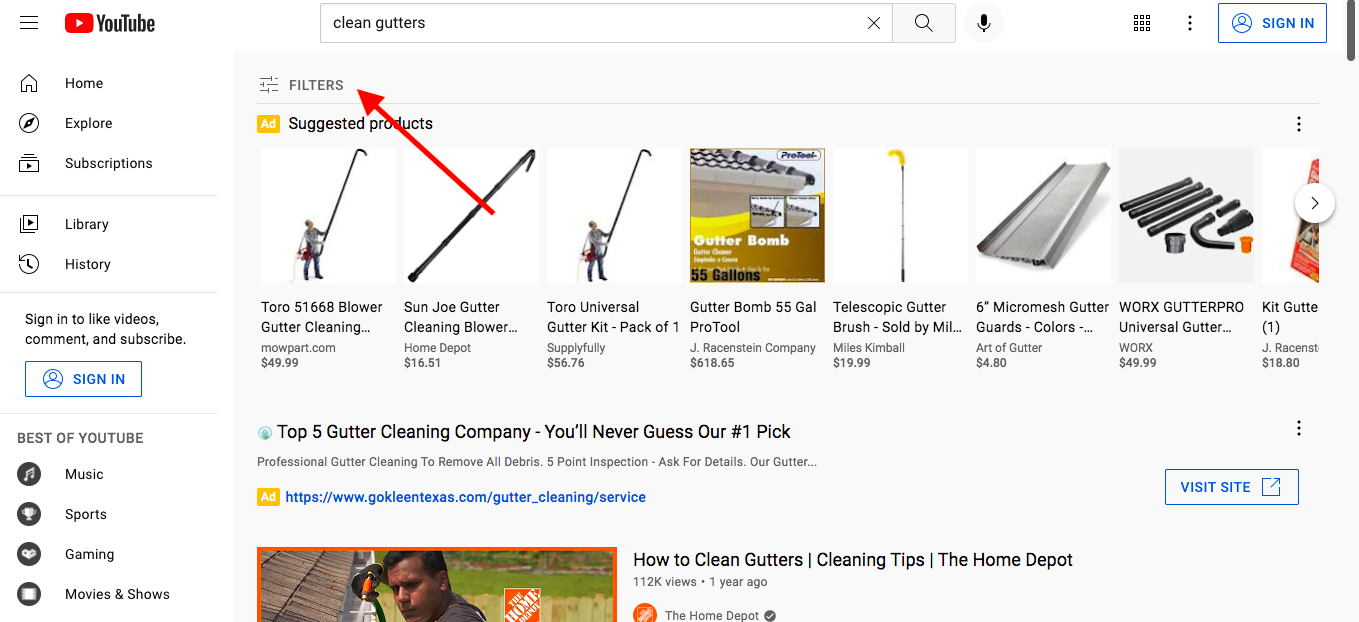
Task: Open Suggested products options menu
Action: 1299,124
